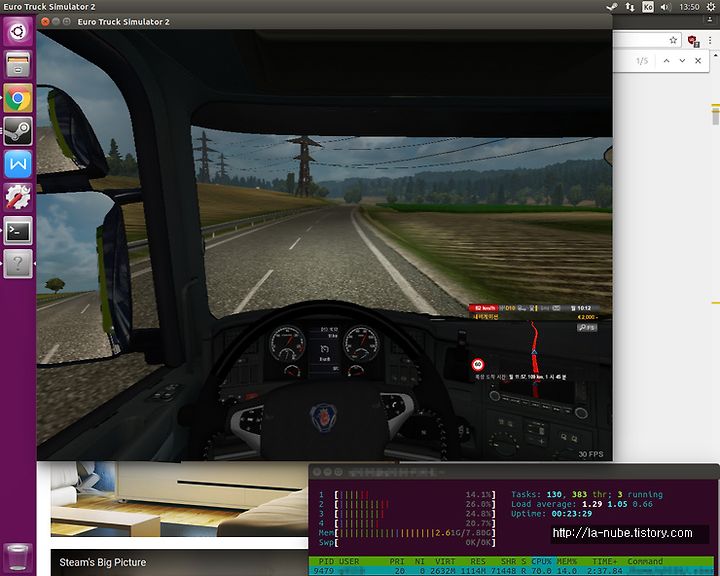
Task: Open the Terminal from the launcher
Action: (x=18, y=231)
